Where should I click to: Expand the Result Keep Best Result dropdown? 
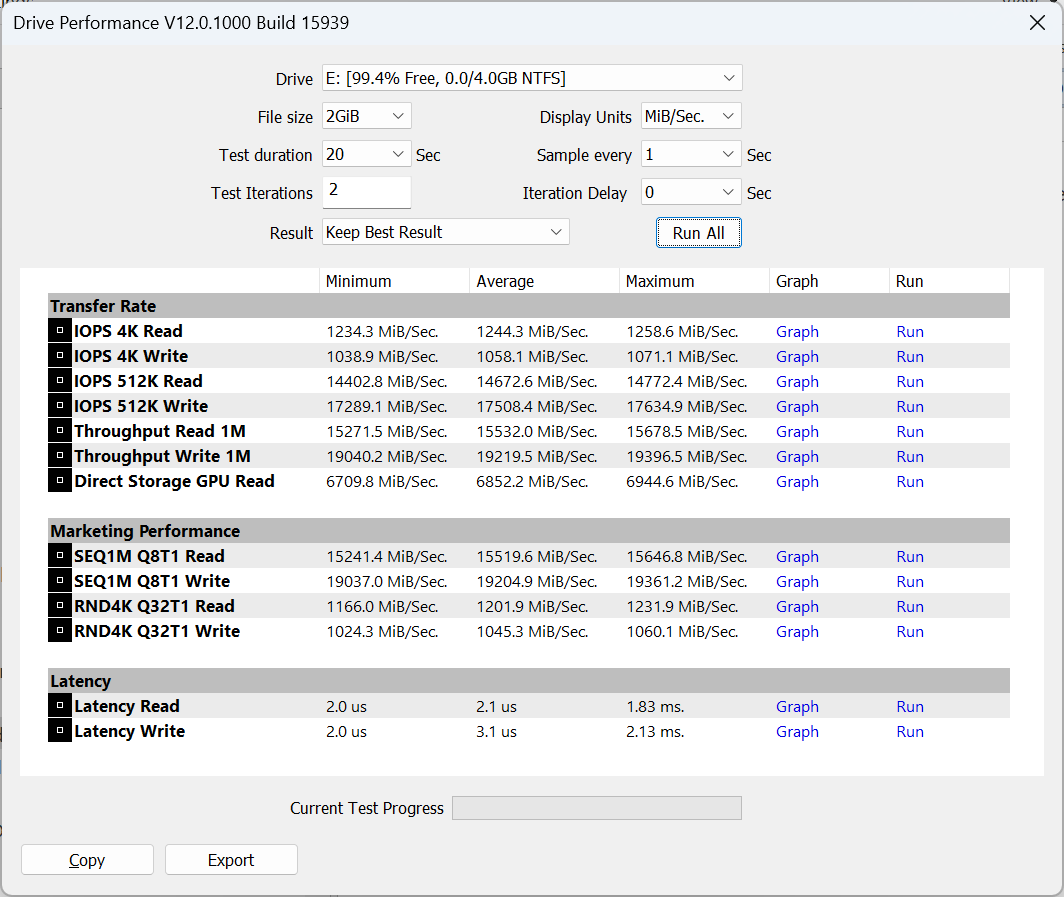[446, 232]
